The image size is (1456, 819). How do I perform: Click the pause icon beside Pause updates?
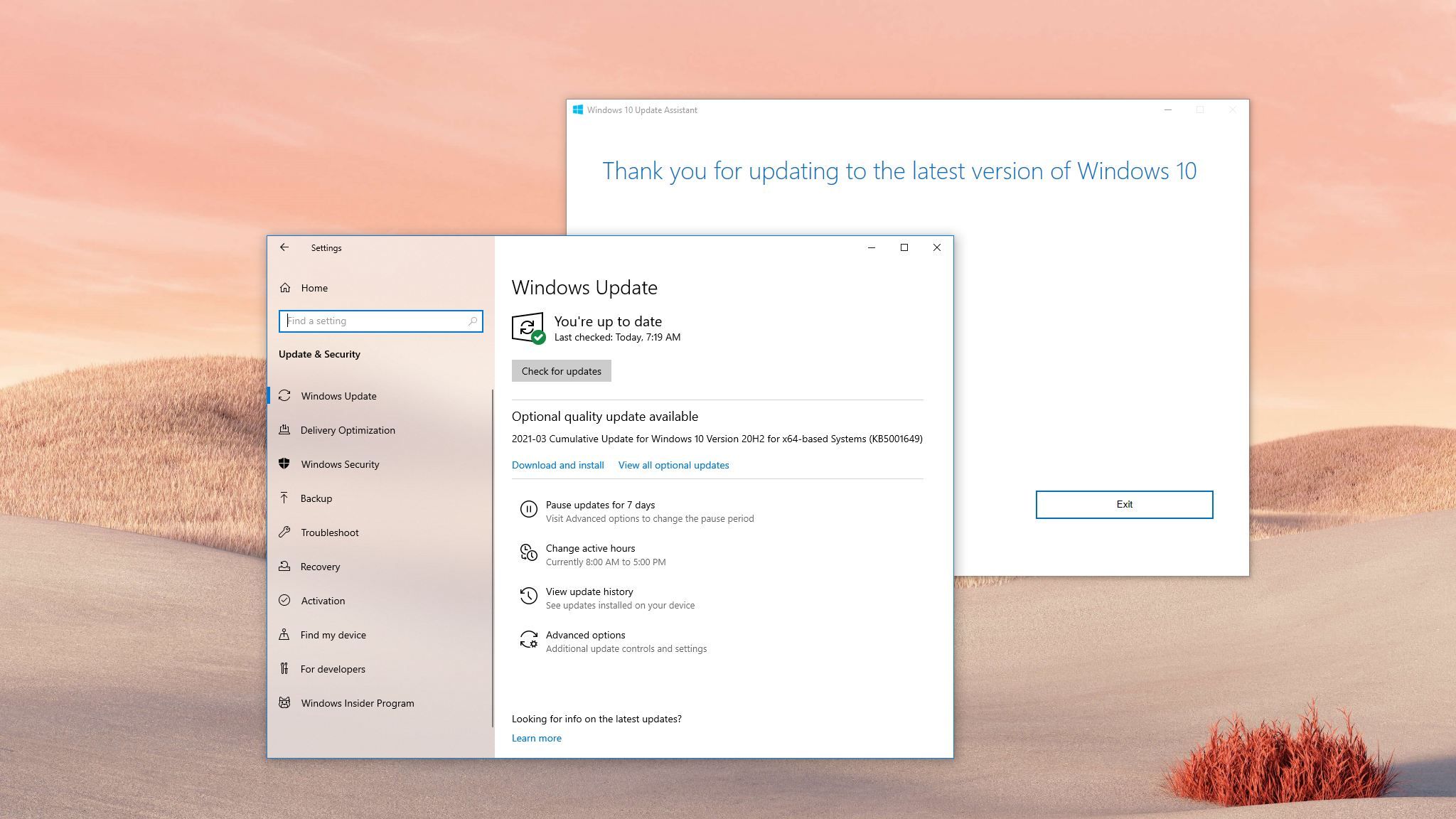pyautogui.click(x=528, y=509)
